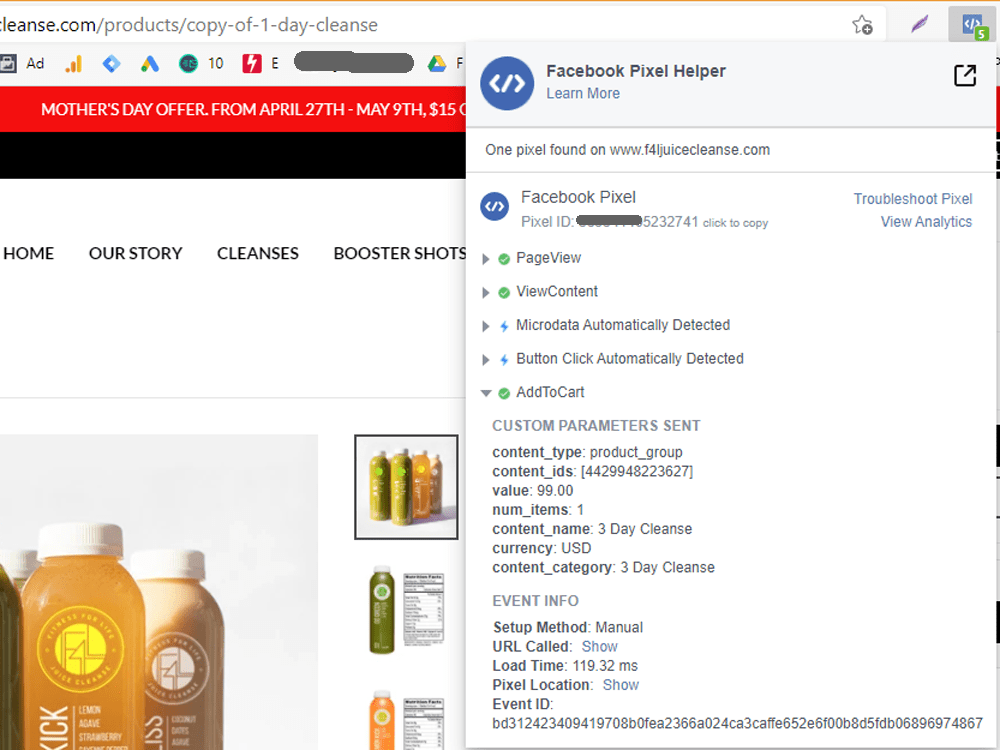Click the value: 99.00 parameter line
The width and height of the screenshot is (1000, 750).
(x=533, y=490)
